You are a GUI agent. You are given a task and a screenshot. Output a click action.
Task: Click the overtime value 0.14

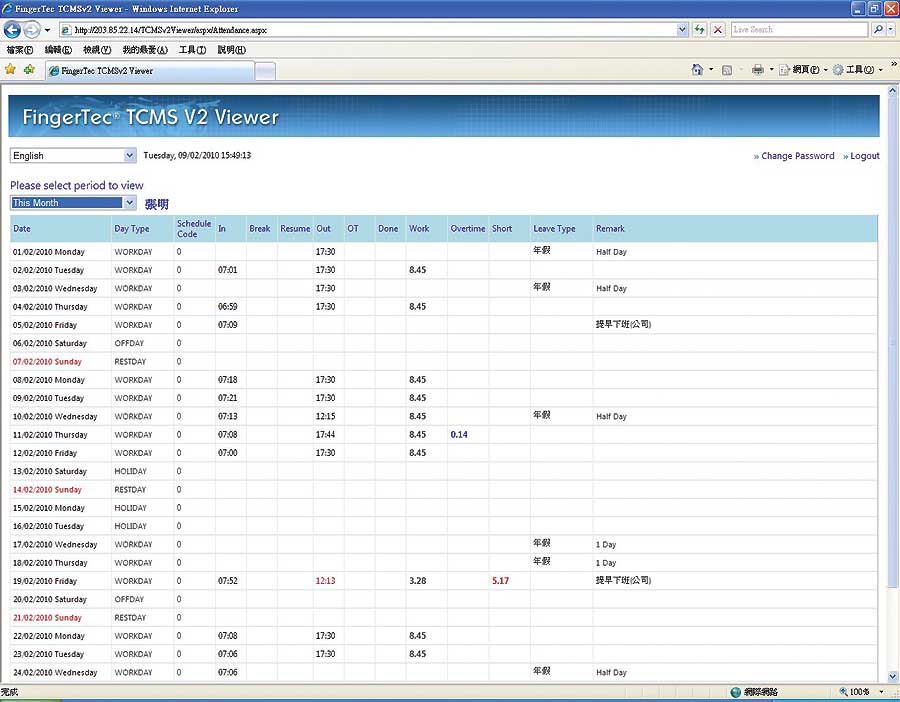[459, 435]
